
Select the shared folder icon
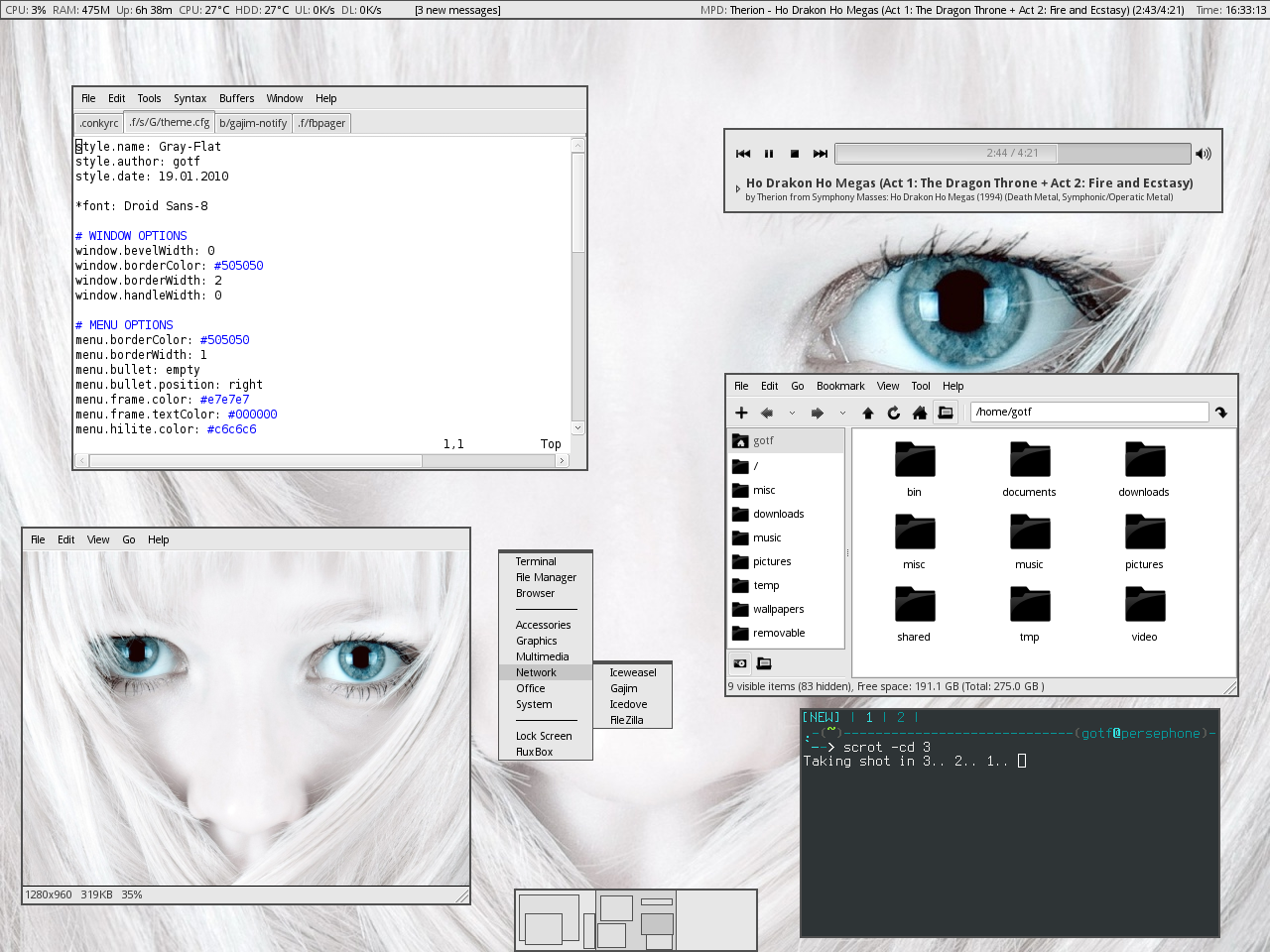coord(914,605)
